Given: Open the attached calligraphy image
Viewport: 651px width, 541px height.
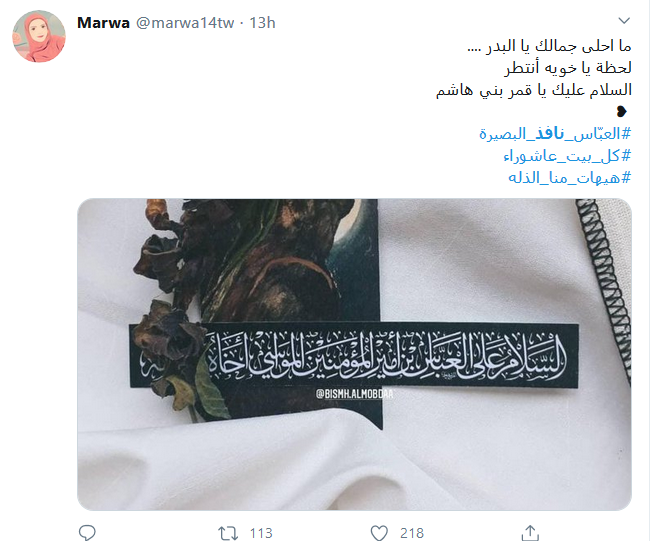Looking at the screenshot, I should [354, 355].
